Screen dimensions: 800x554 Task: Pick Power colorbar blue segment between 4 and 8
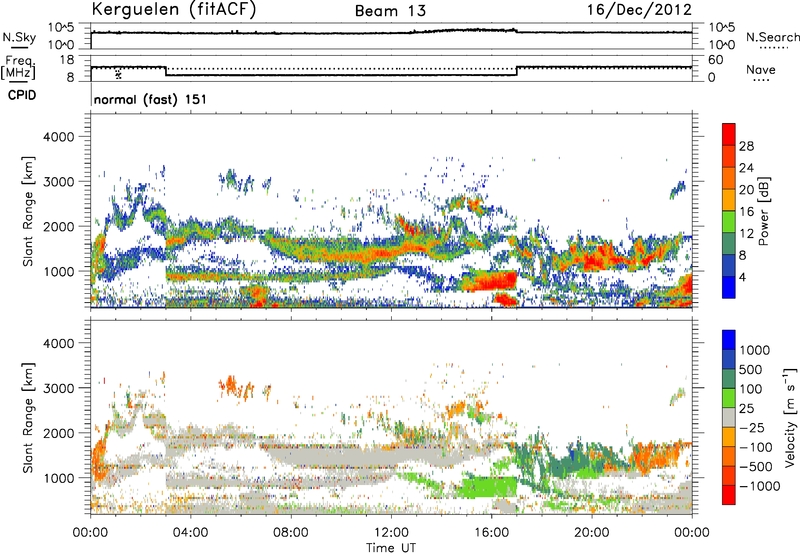click(729, 266)
